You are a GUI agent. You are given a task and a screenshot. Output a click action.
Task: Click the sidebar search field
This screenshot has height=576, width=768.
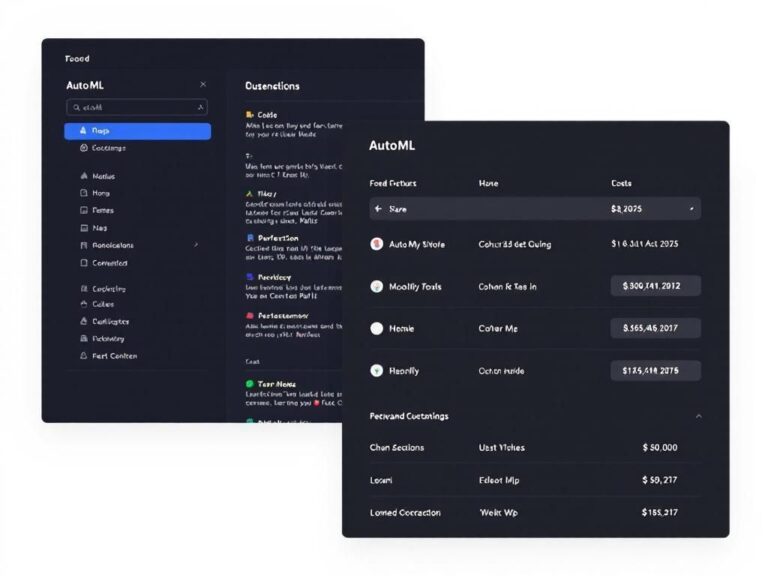(x=137, y=107)
